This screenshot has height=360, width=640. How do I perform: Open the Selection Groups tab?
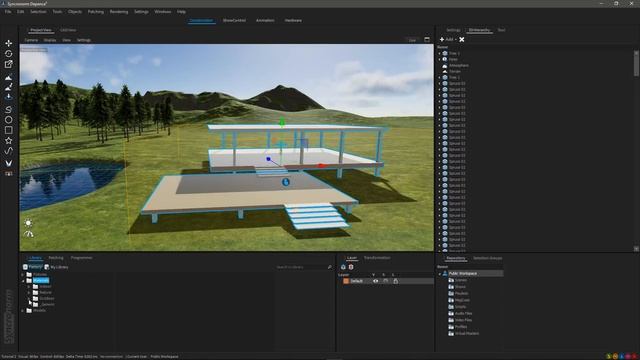pos(487,258)
